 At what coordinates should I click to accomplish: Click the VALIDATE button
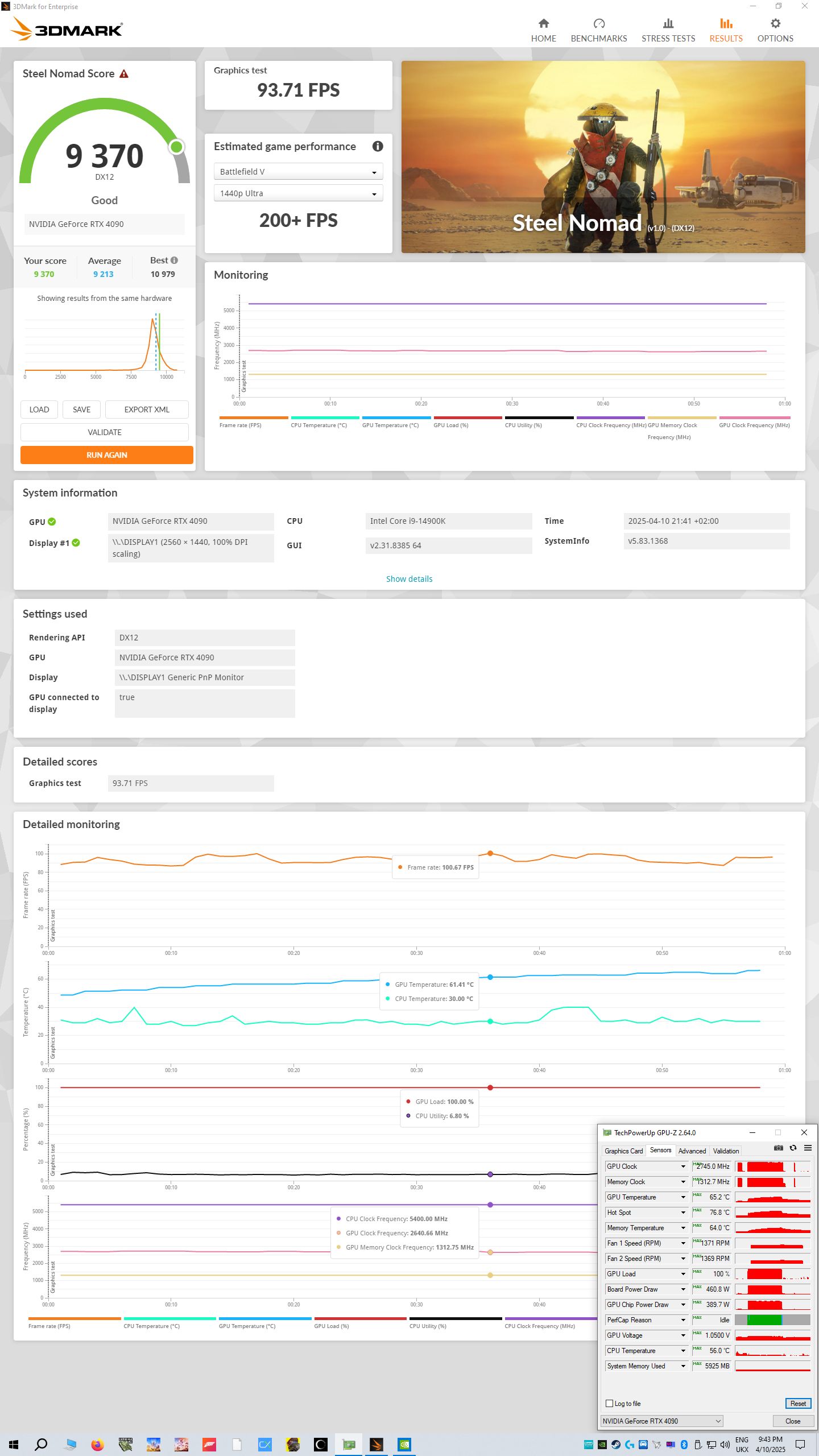click(105, 432)
